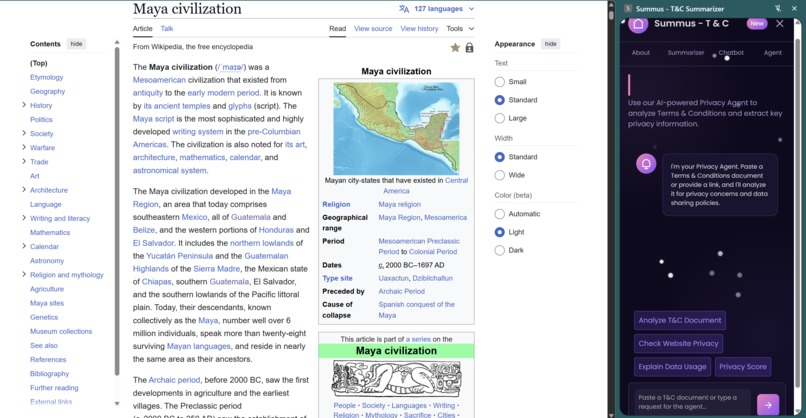Select Wide width option

point(499,175)
